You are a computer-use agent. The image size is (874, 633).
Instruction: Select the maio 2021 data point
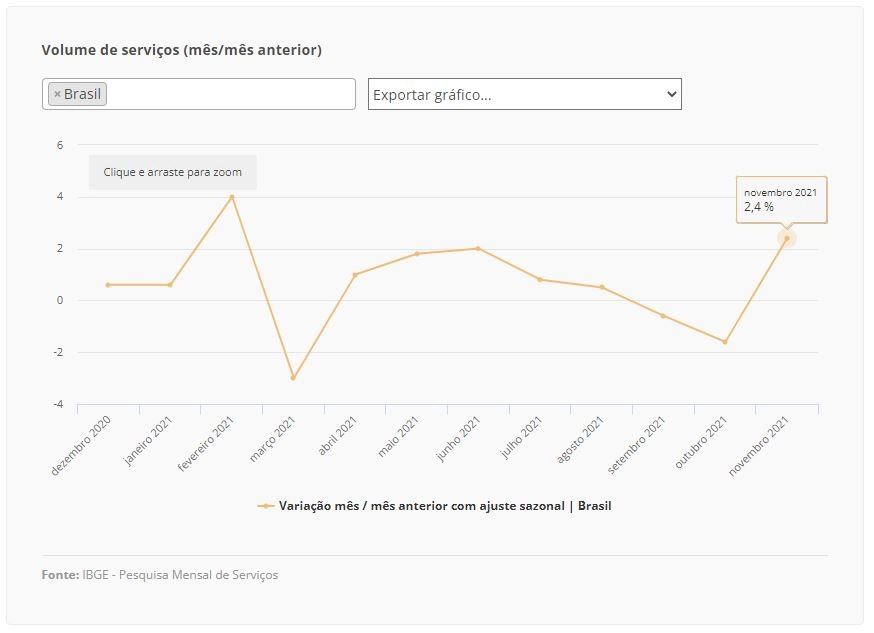[417, 254]
